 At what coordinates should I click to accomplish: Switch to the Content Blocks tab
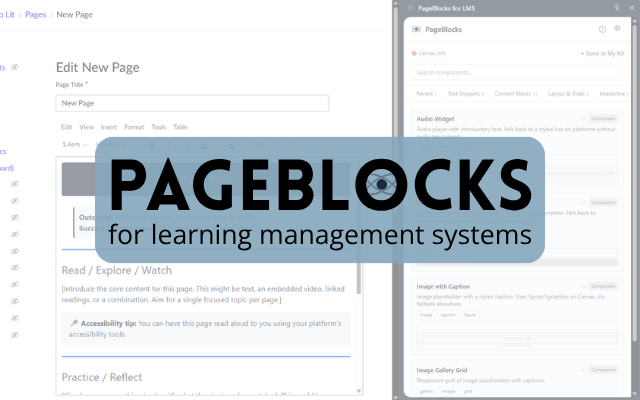click(514, 93)
